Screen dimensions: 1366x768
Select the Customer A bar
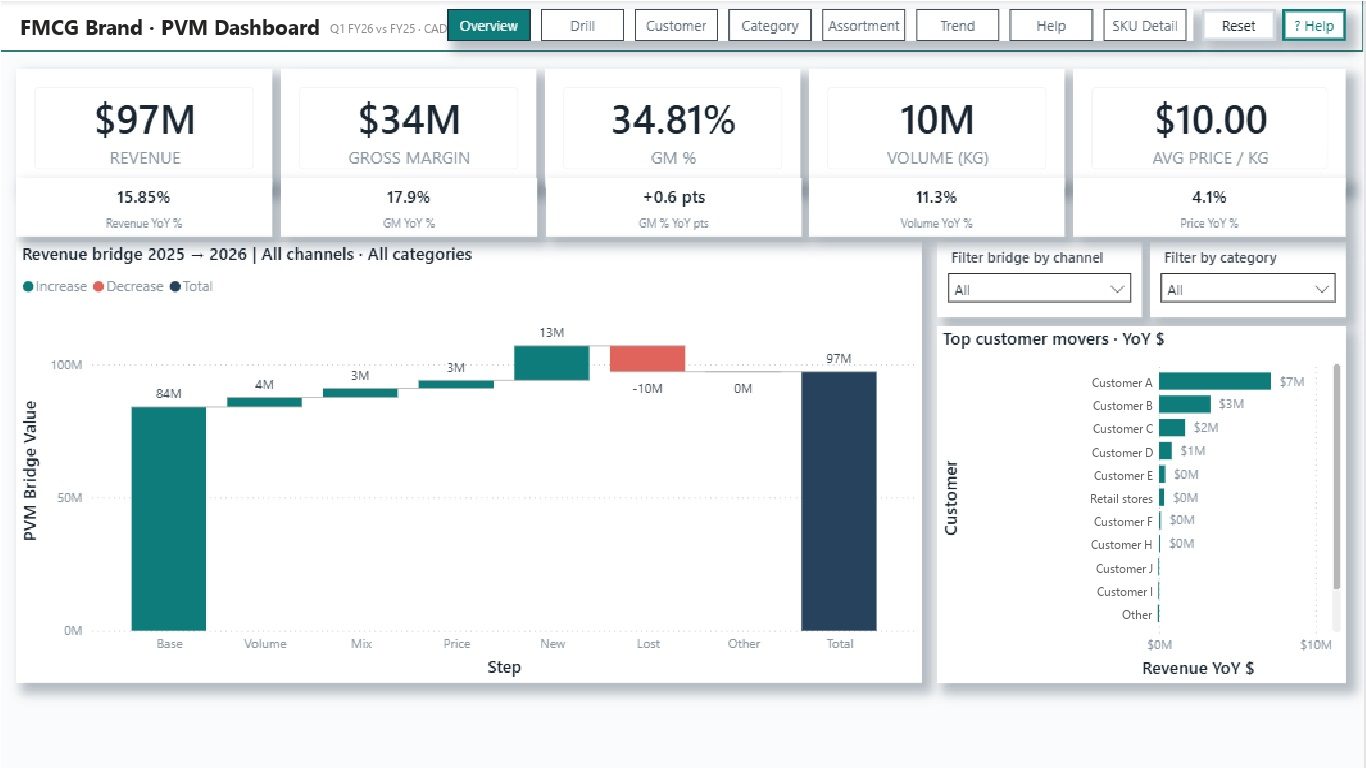point(1215,382)
